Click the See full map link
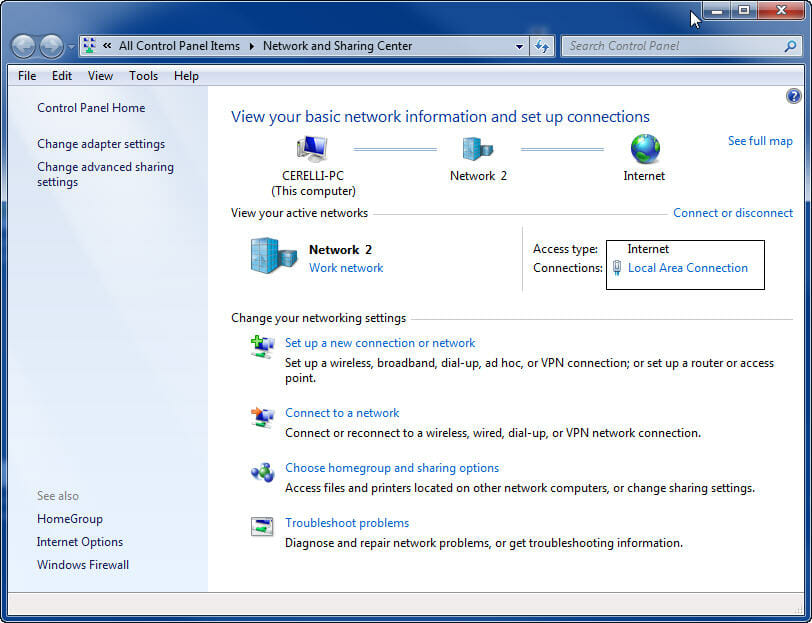Image resolution: width=812 pixels, height=623 pixels. click(760, 141)
